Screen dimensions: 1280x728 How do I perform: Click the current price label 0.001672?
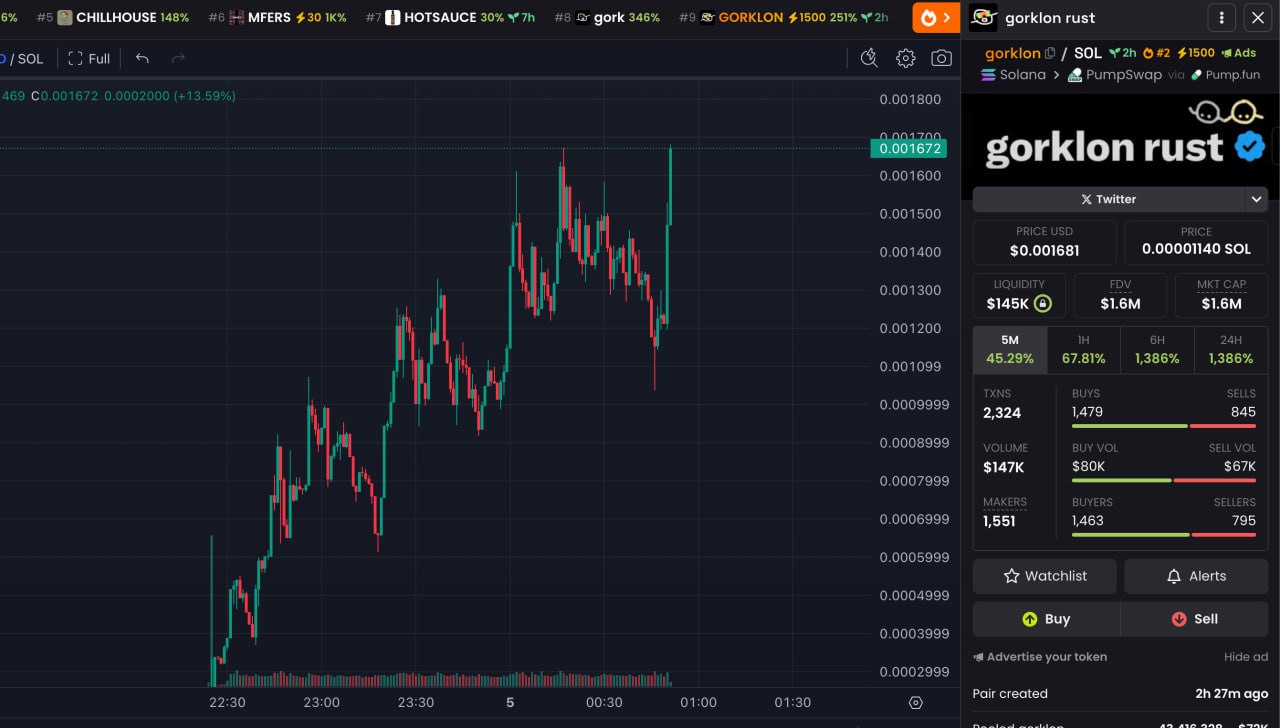coord(908,148)
